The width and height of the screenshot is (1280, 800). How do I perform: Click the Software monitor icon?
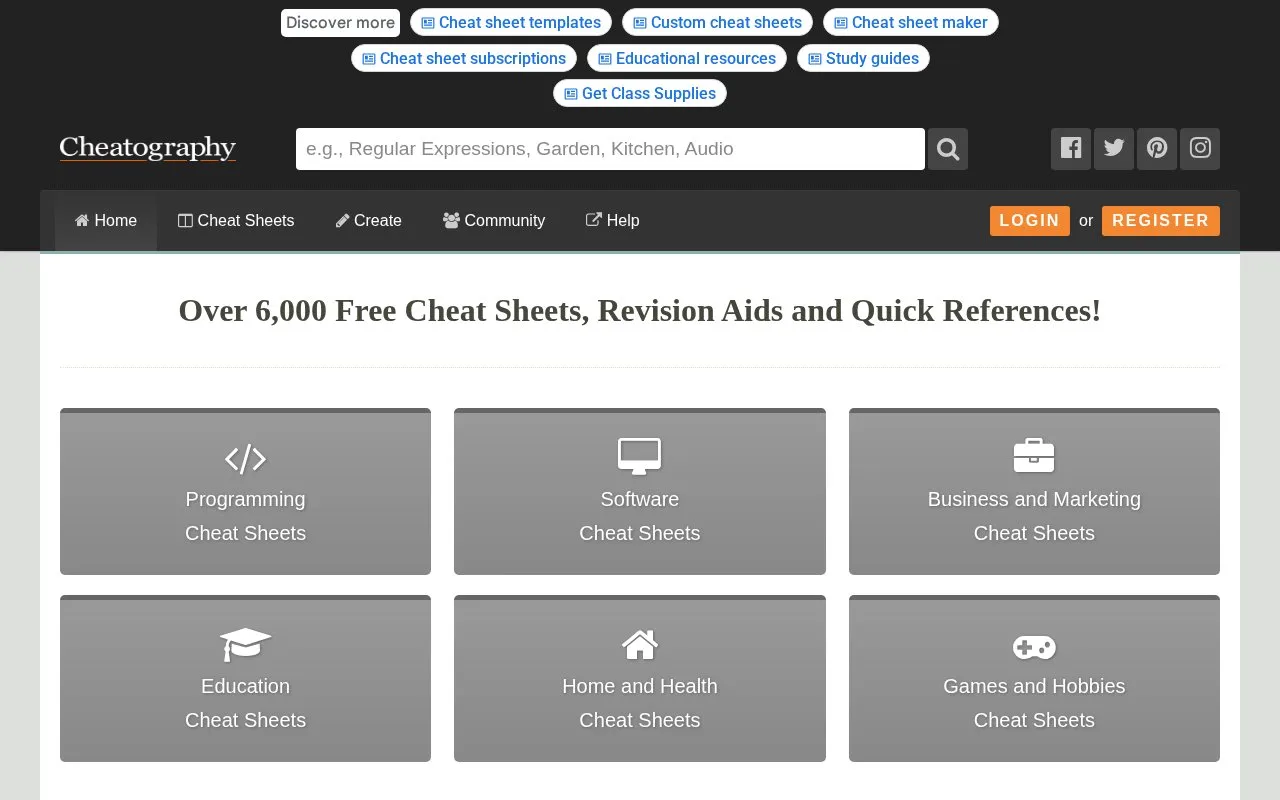(640, 456)
